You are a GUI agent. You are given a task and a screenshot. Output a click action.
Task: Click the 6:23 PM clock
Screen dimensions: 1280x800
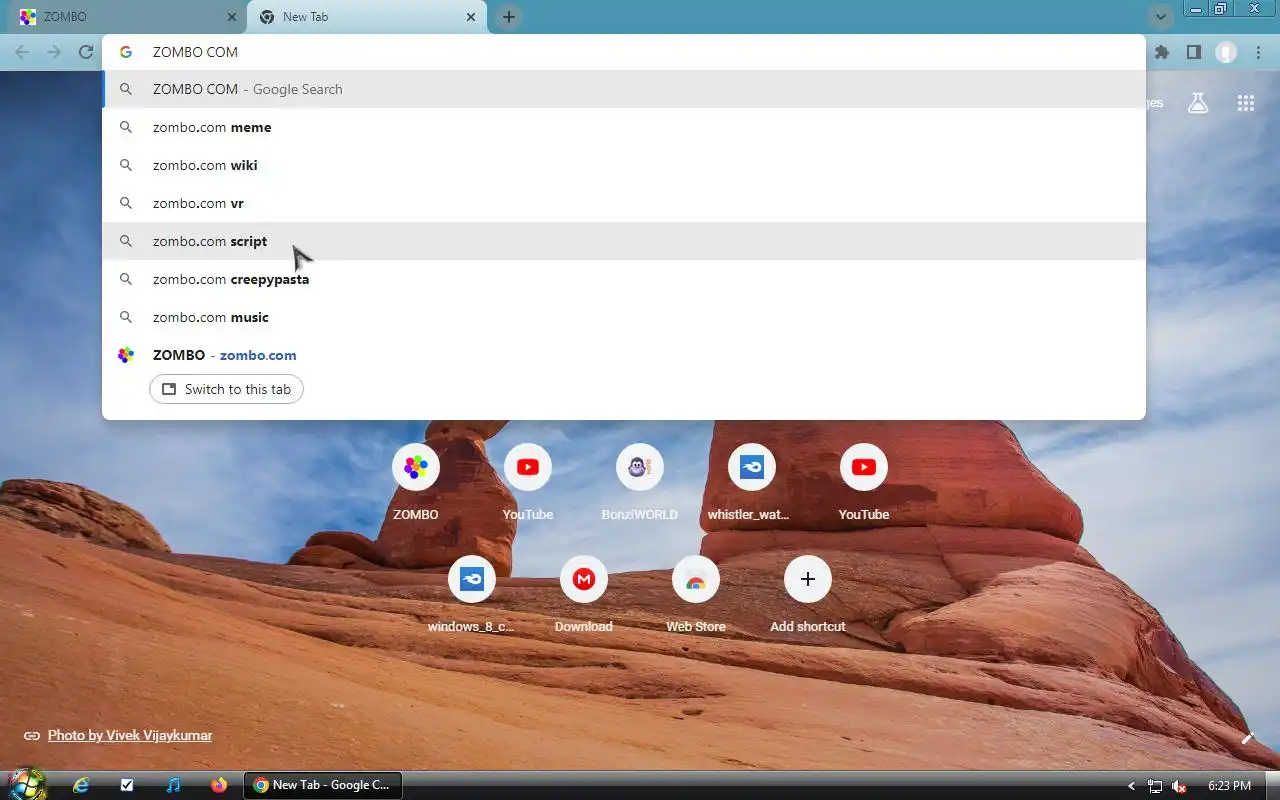pyautogui.click(x=1229, y=786)
